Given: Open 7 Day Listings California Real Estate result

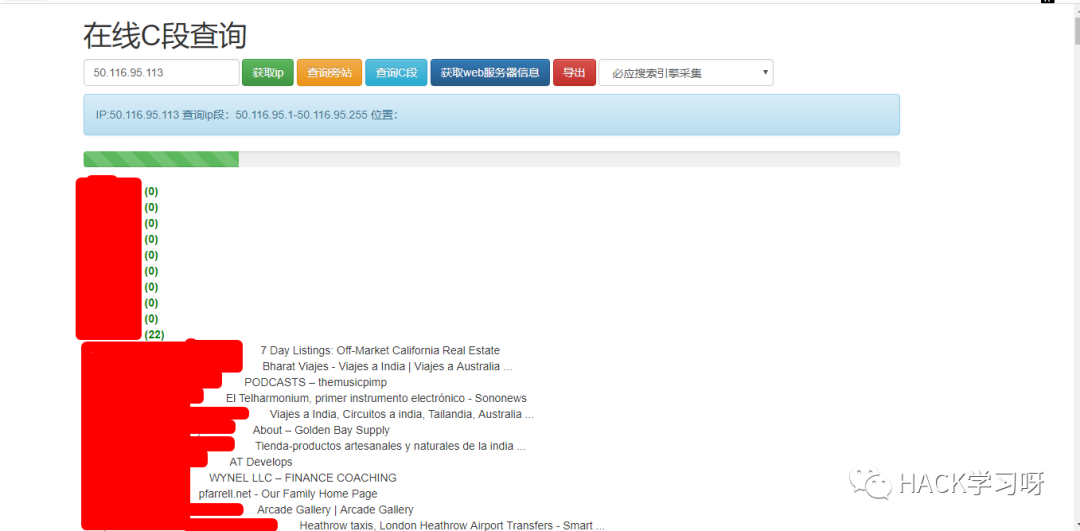Looking at the screenshot, I should tap(379, 351).
